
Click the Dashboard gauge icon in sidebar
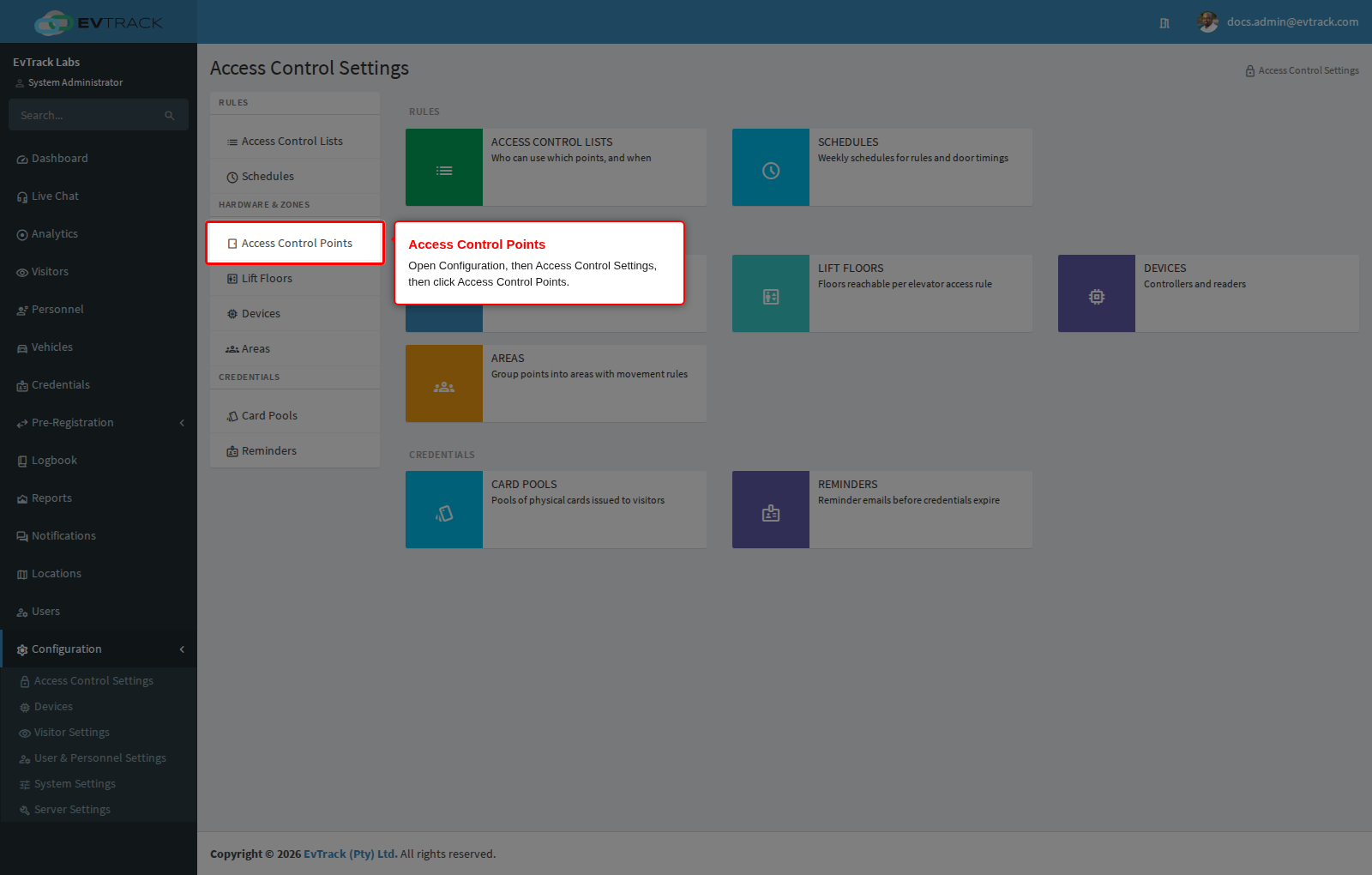22,160
